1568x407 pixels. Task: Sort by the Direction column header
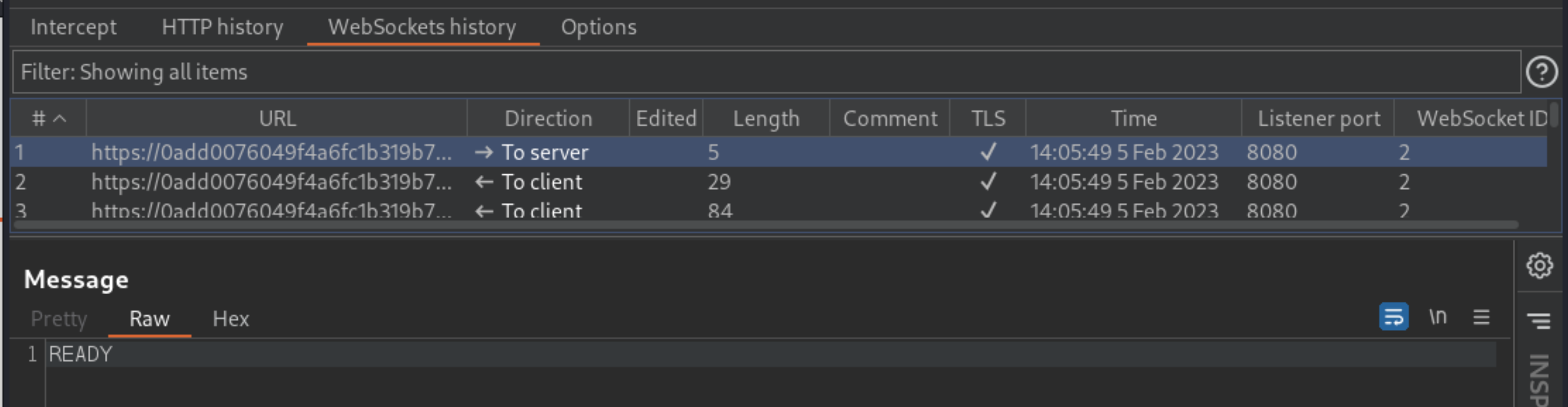pyautogui.click(x=548, y=119)
